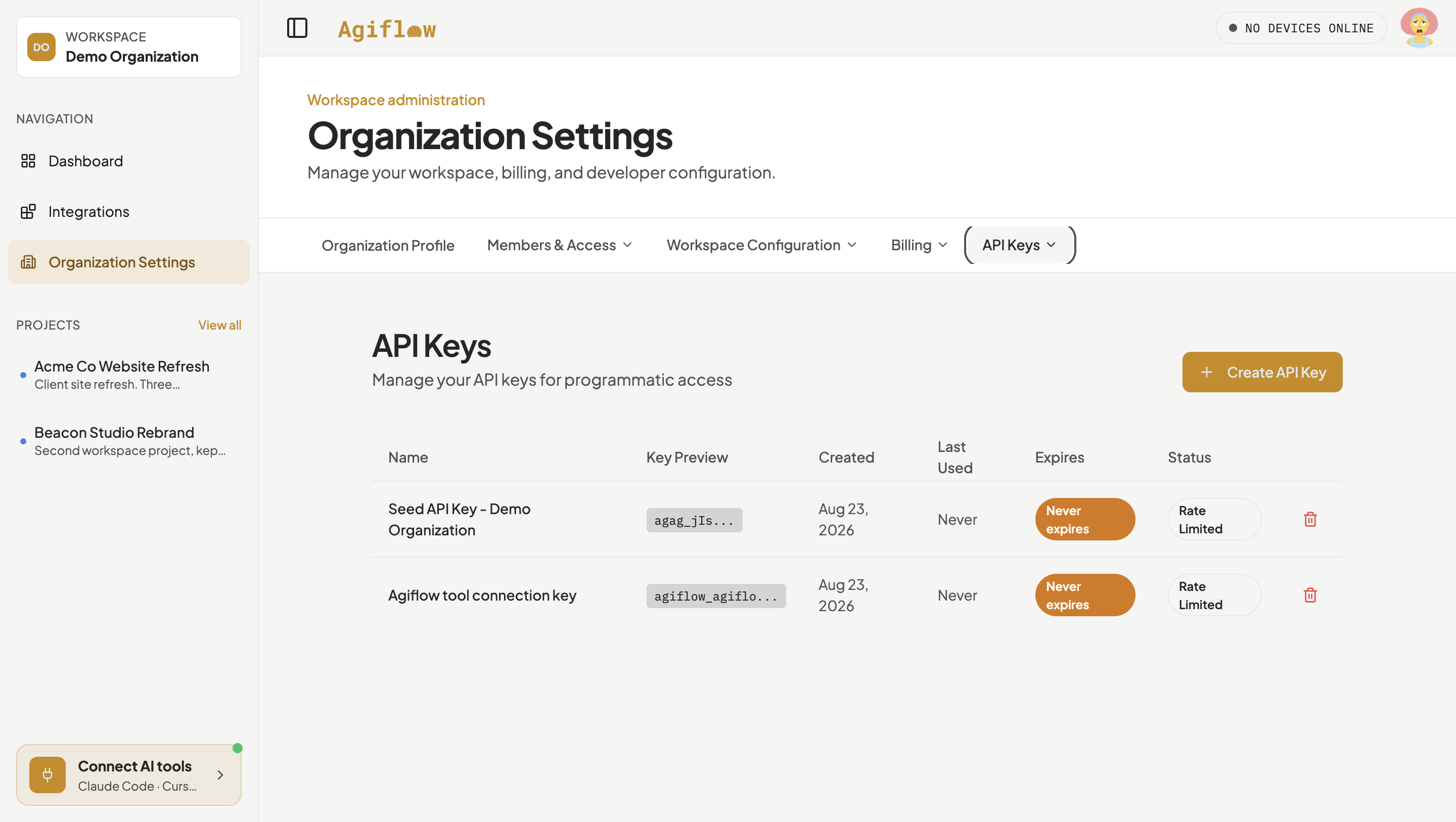Image resolution: width=1456 pixels, height=822 pixels.
Task: Click Created date of Seed API Key
Action: point(843,519)
